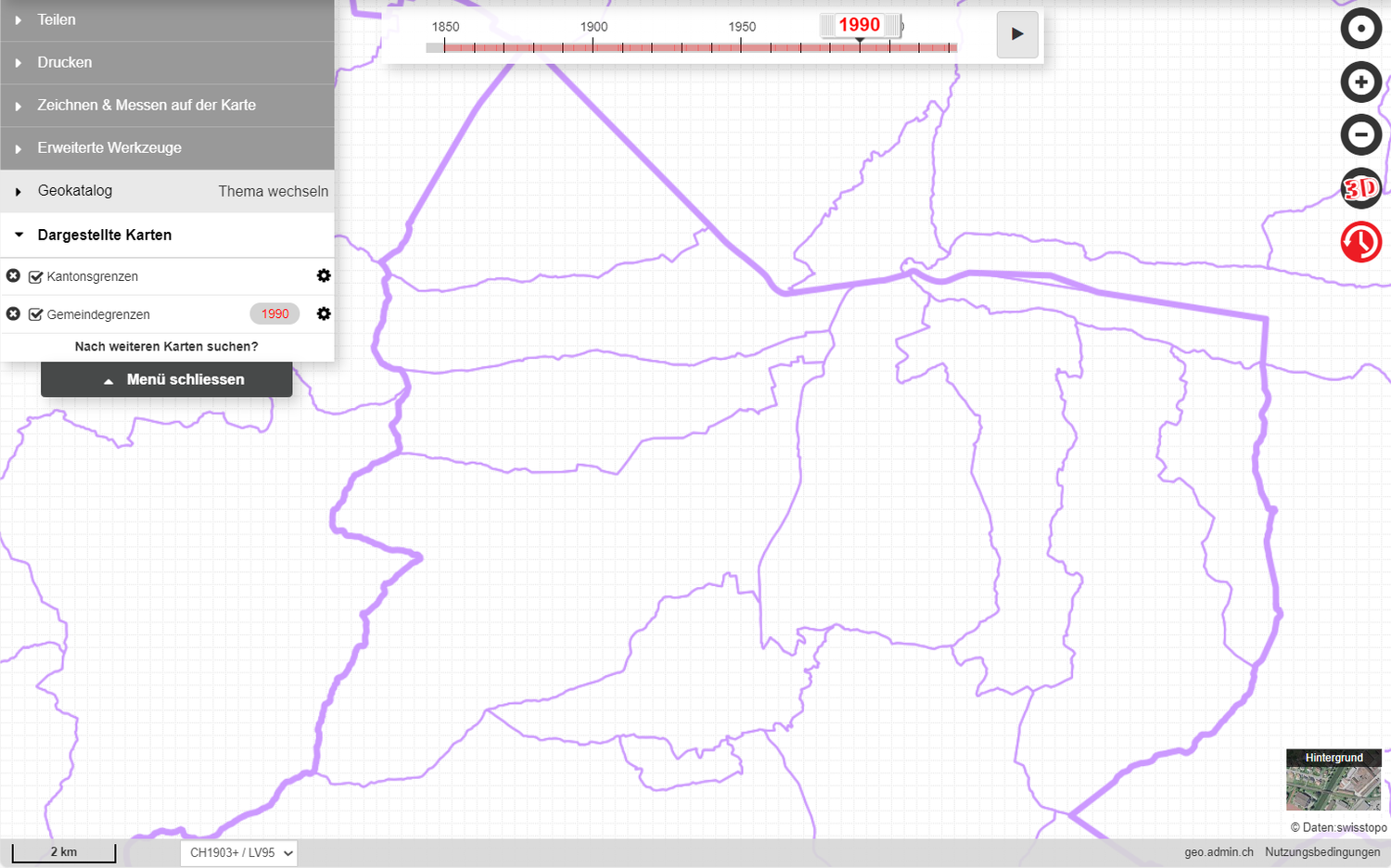Viewport: 1391px width, 868px height.
Task: Open the CH1903+ / LV95 coordinate dropdown
Action: point(239,852)
